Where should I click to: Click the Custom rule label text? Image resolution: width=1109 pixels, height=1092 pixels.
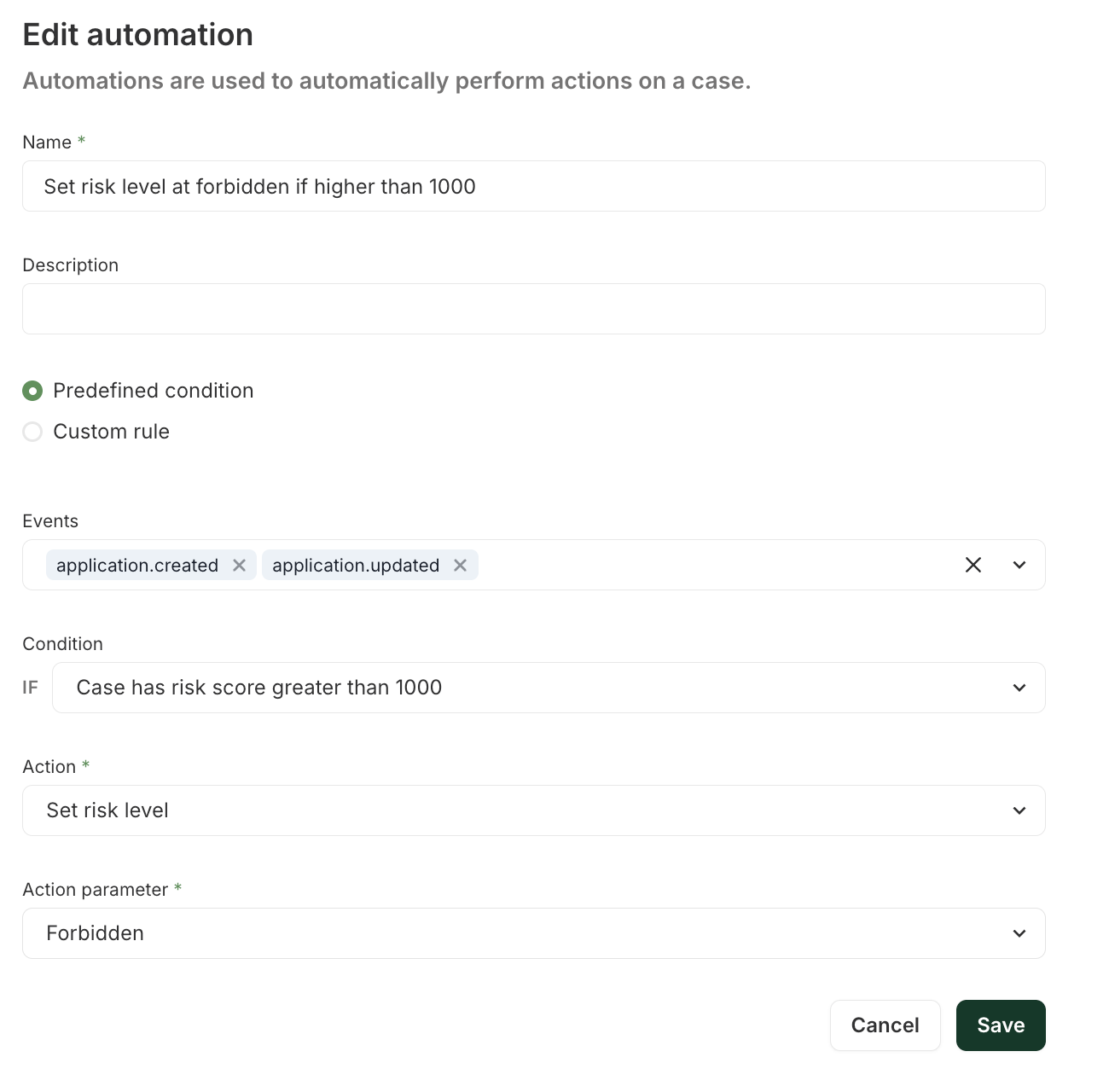tap(111, 432)
